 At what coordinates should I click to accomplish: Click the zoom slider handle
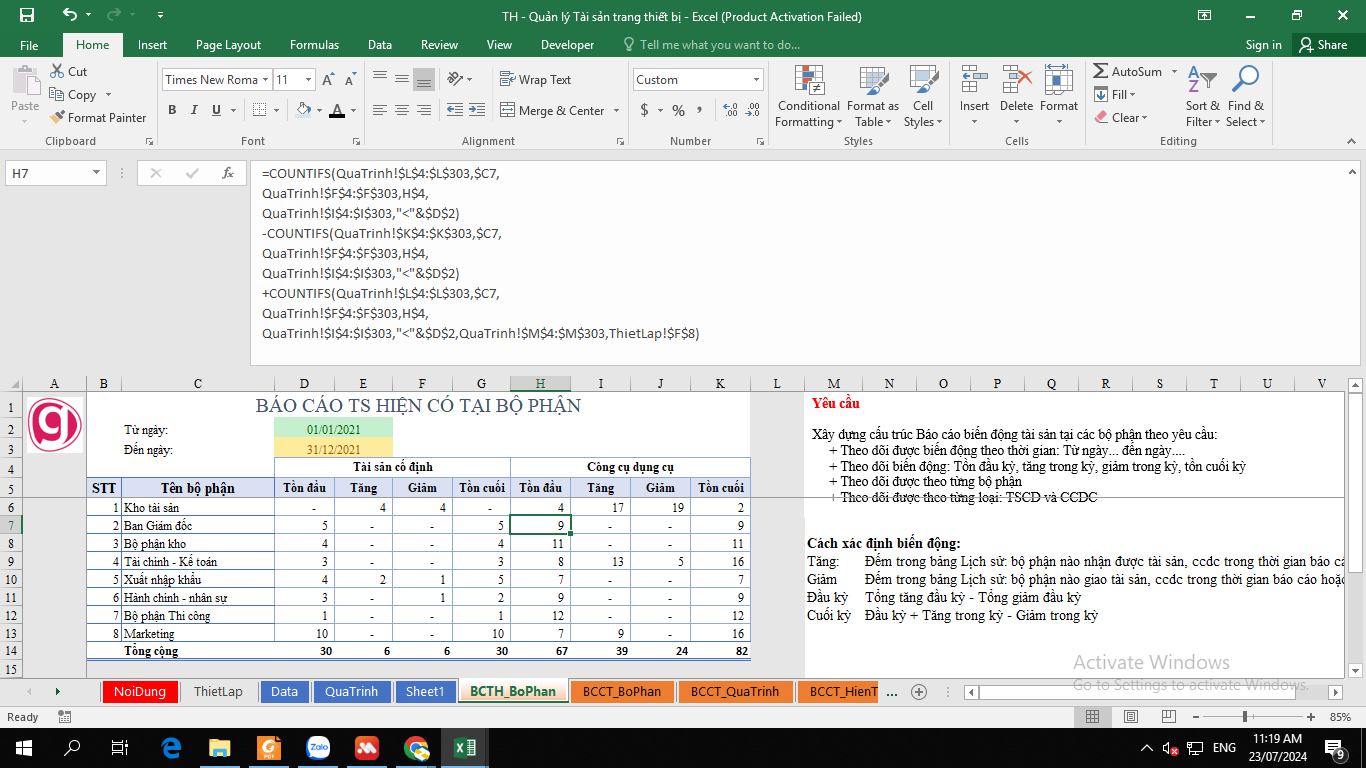[1244, 717]
